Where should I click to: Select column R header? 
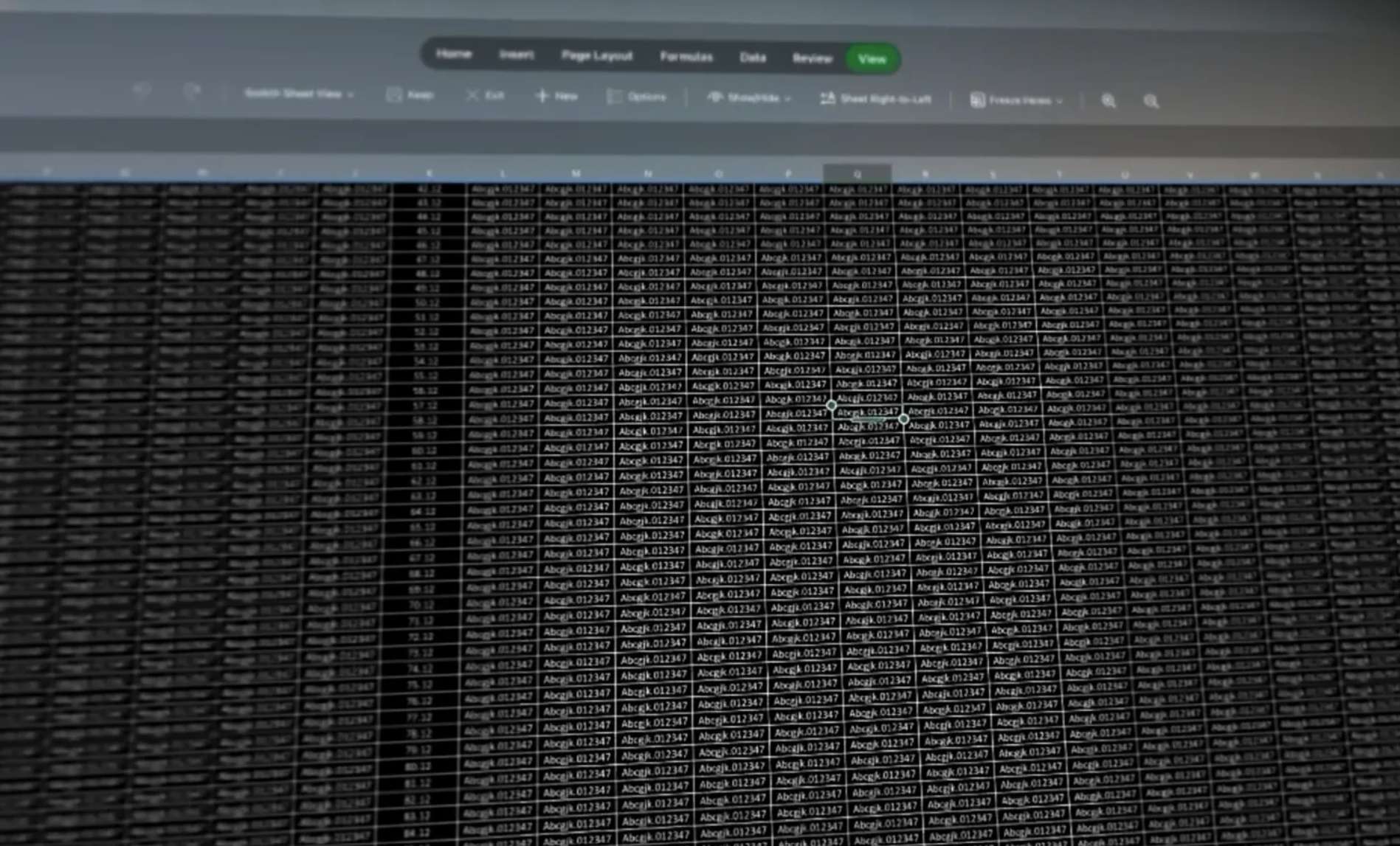[925, 174]
